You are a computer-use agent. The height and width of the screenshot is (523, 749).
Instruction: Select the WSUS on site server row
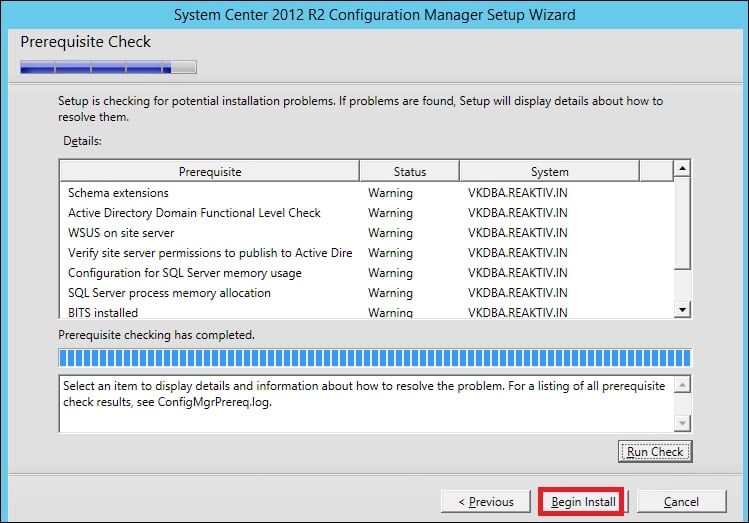366,233
